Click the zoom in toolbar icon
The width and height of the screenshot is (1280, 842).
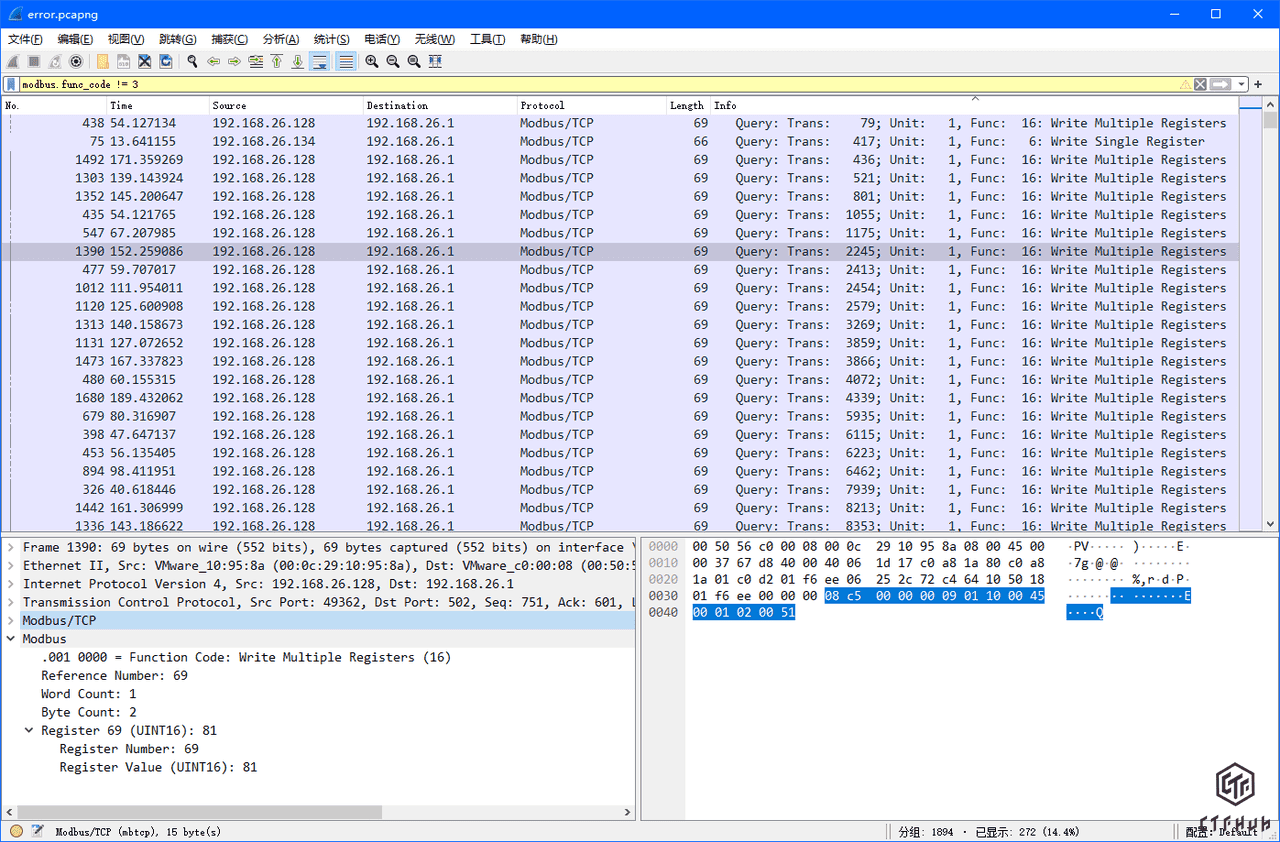click(x=372, y=62)
